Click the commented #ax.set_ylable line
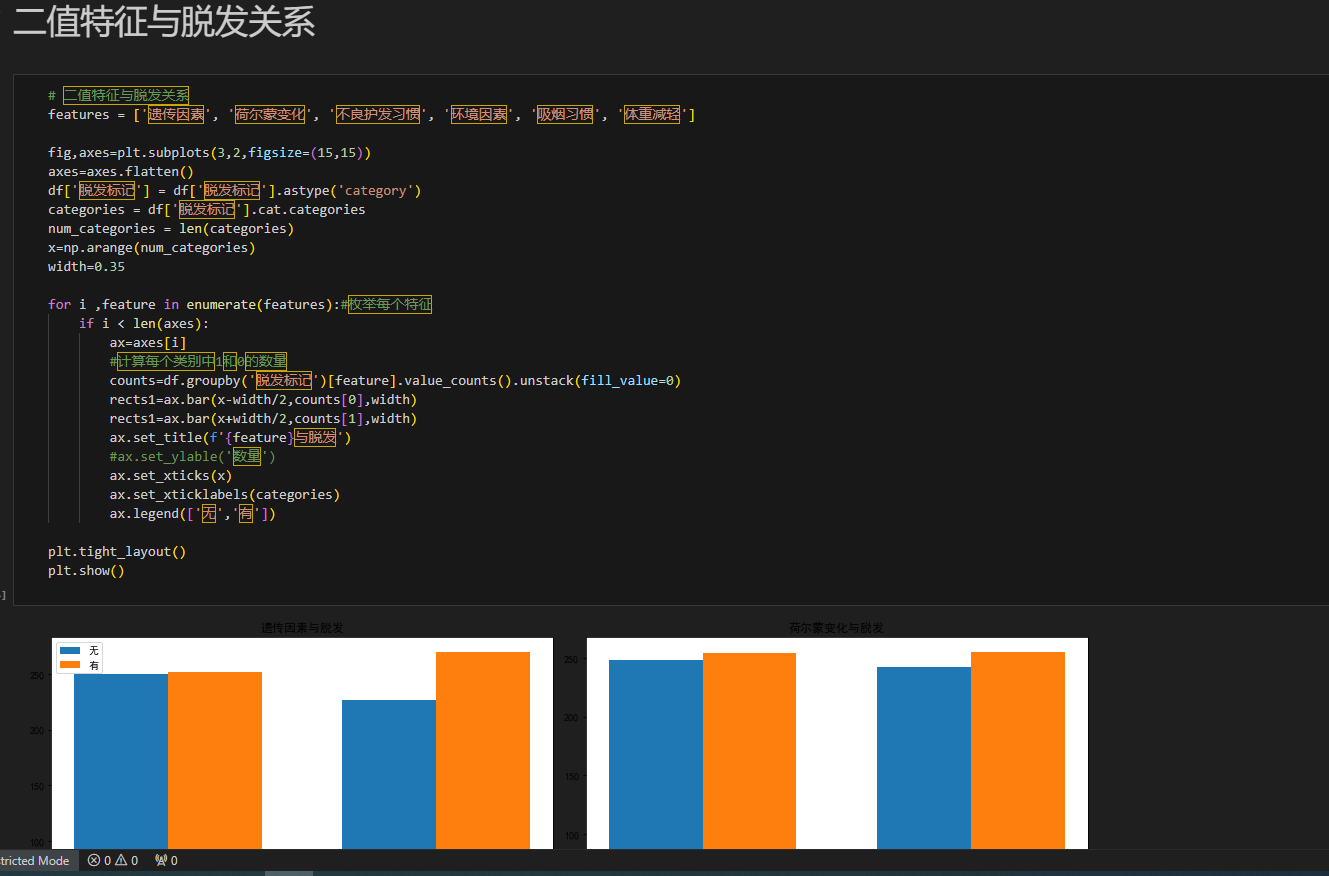1329x876 pixels. pyautogui.click(x=192, y=456)
